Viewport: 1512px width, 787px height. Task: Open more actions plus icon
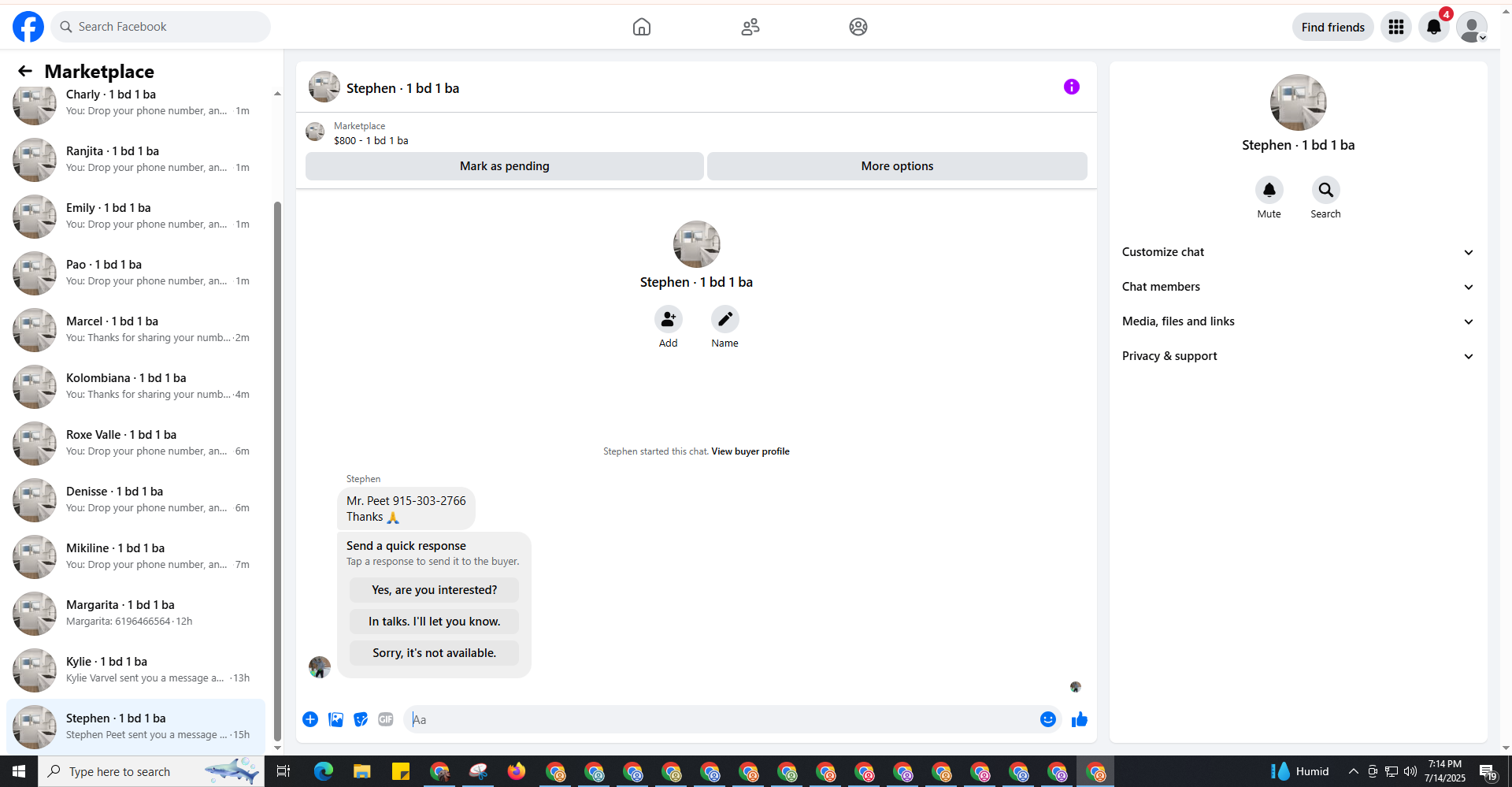click(310, 719)
